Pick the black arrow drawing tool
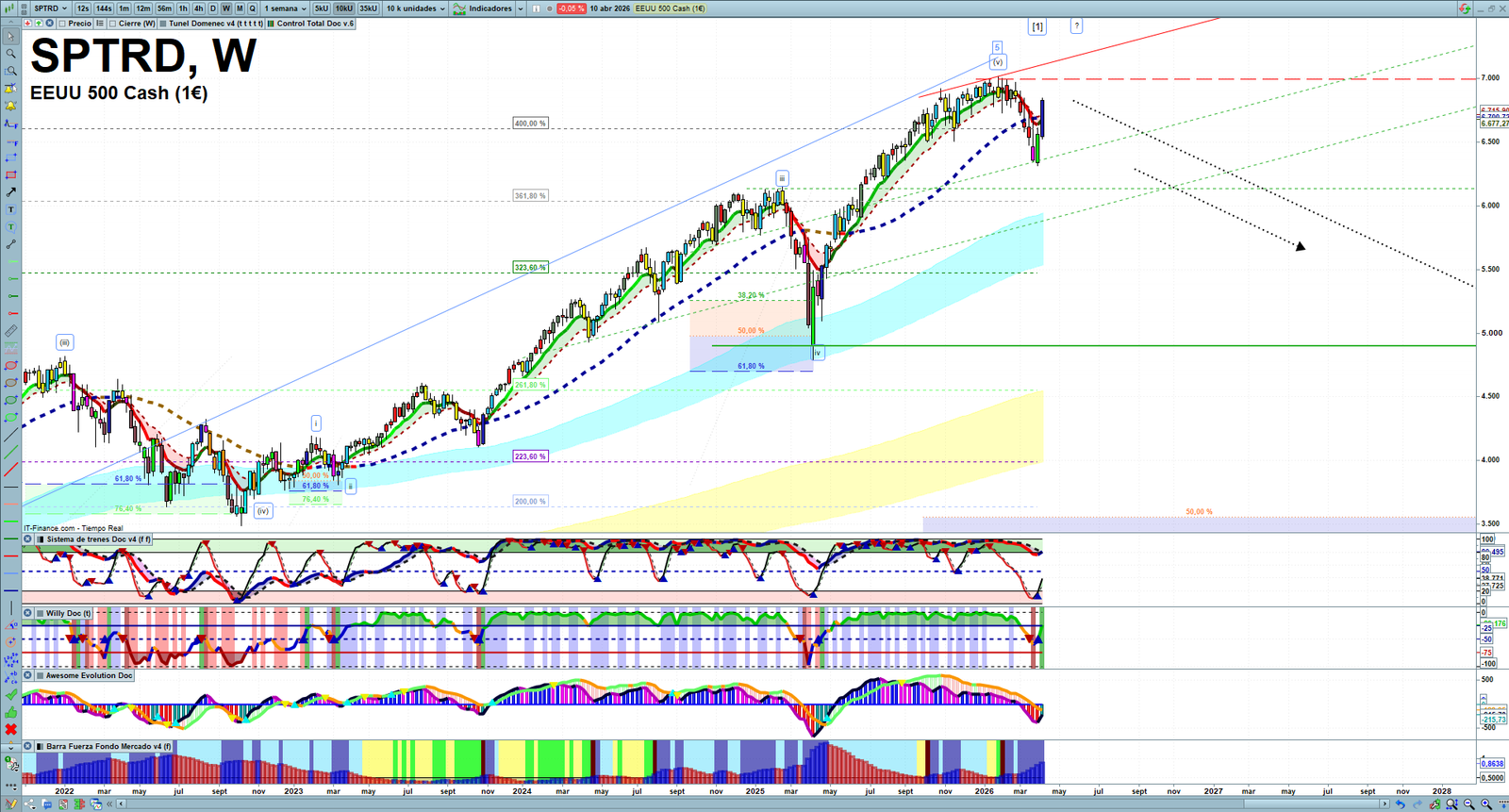This screenshot has height=812, width=1509. tap(10, 191)
